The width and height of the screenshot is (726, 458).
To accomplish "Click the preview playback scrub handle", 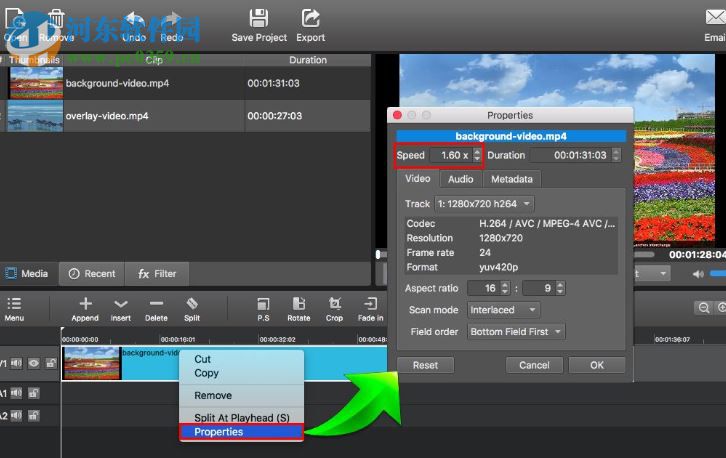I will tap(378, 254).
